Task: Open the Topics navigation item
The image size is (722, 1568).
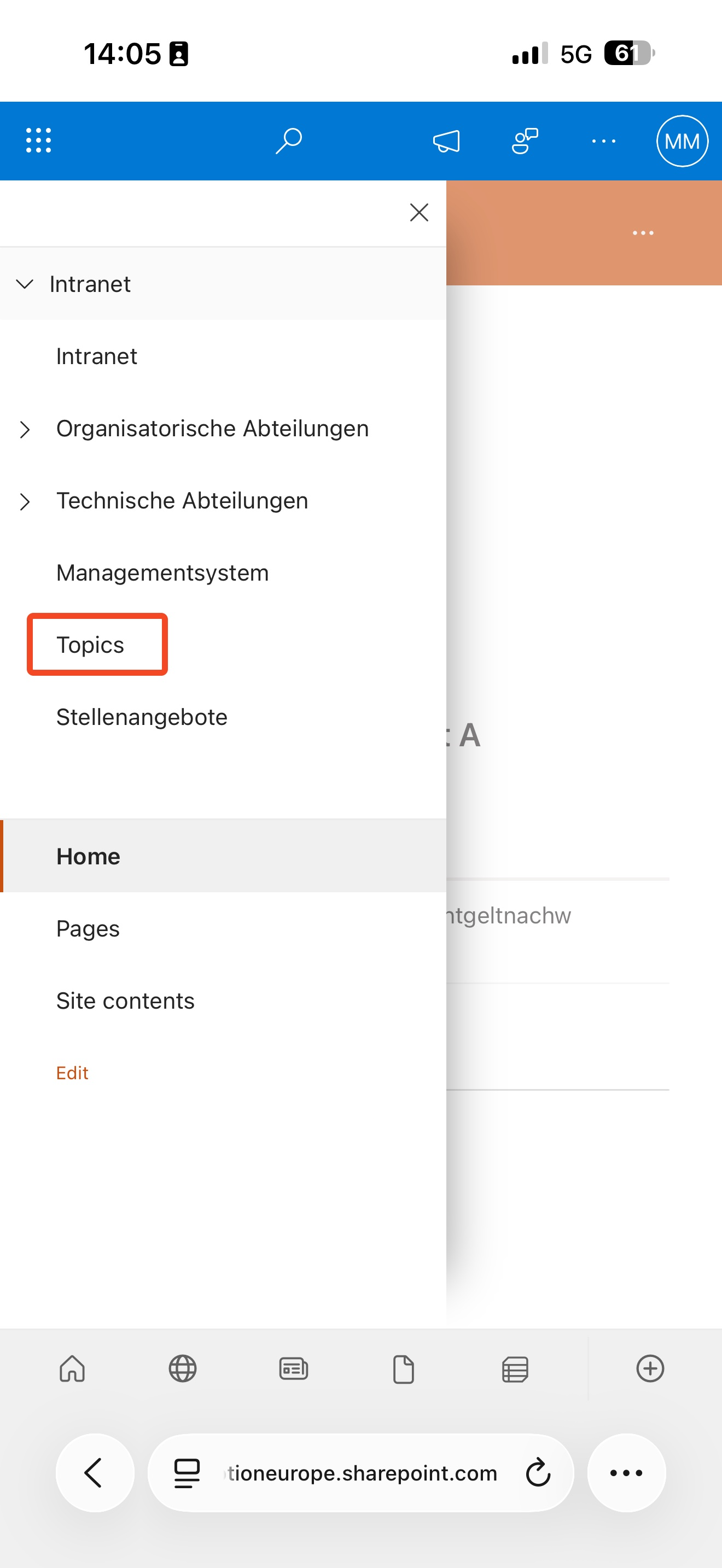Action: [x=90, y=645]
